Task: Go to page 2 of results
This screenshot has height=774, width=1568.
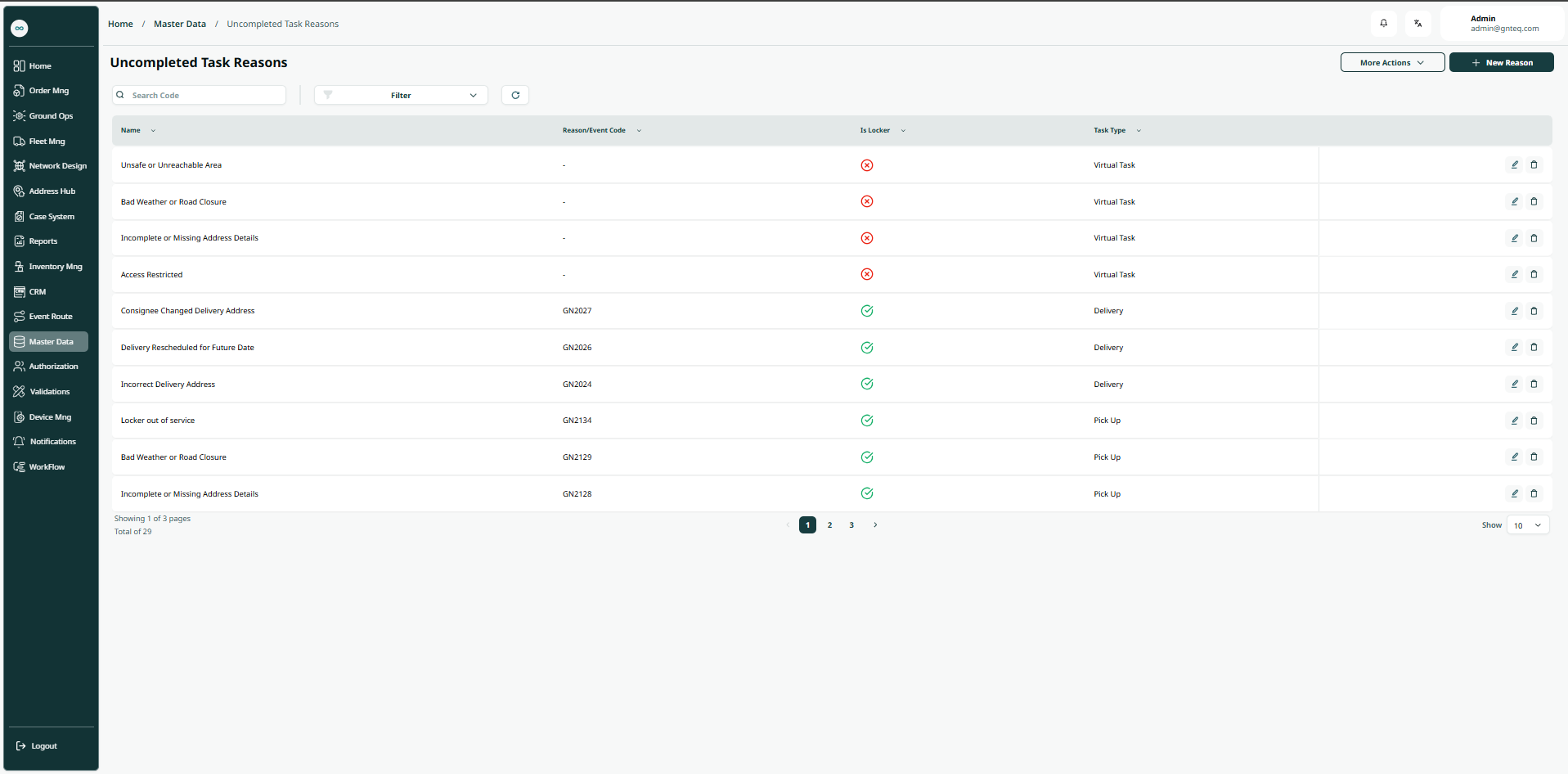Action: pos(829,525)
